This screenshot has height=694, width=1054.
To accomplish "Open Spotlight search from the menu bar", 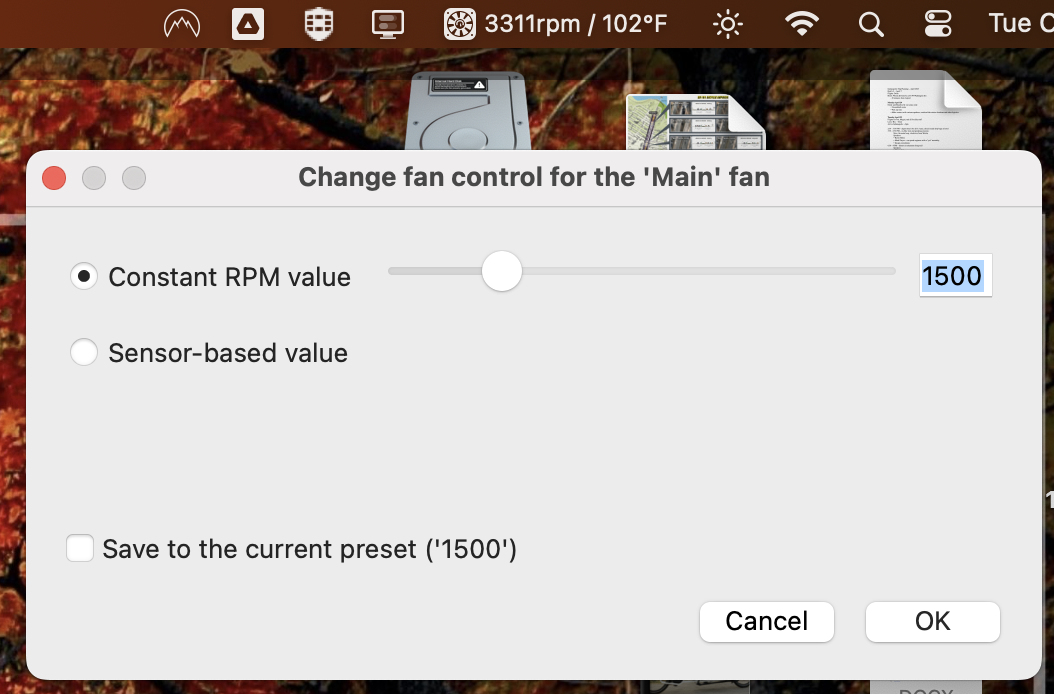I will pos(870,23).
